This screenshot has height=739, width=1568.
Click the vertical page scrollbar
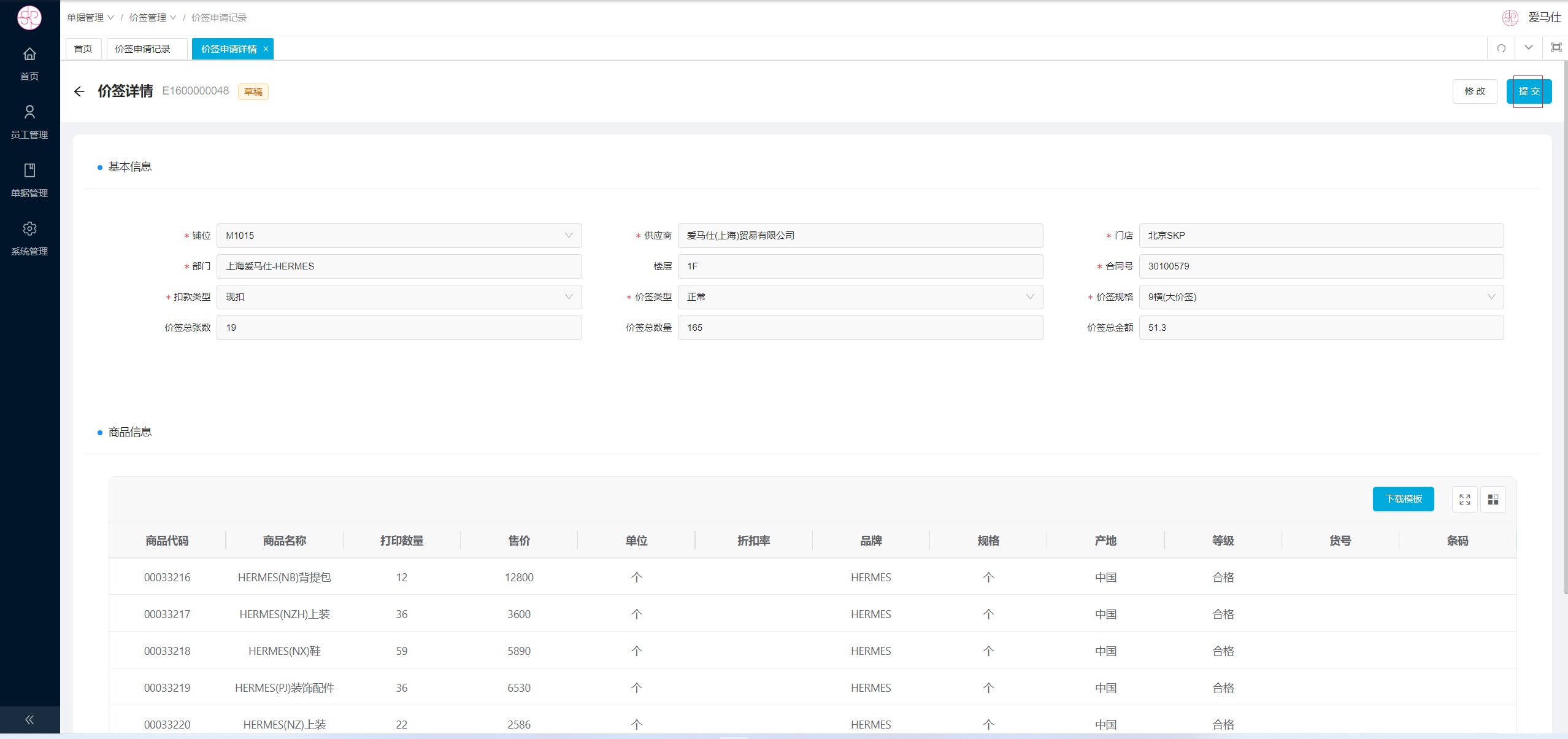1565,328
